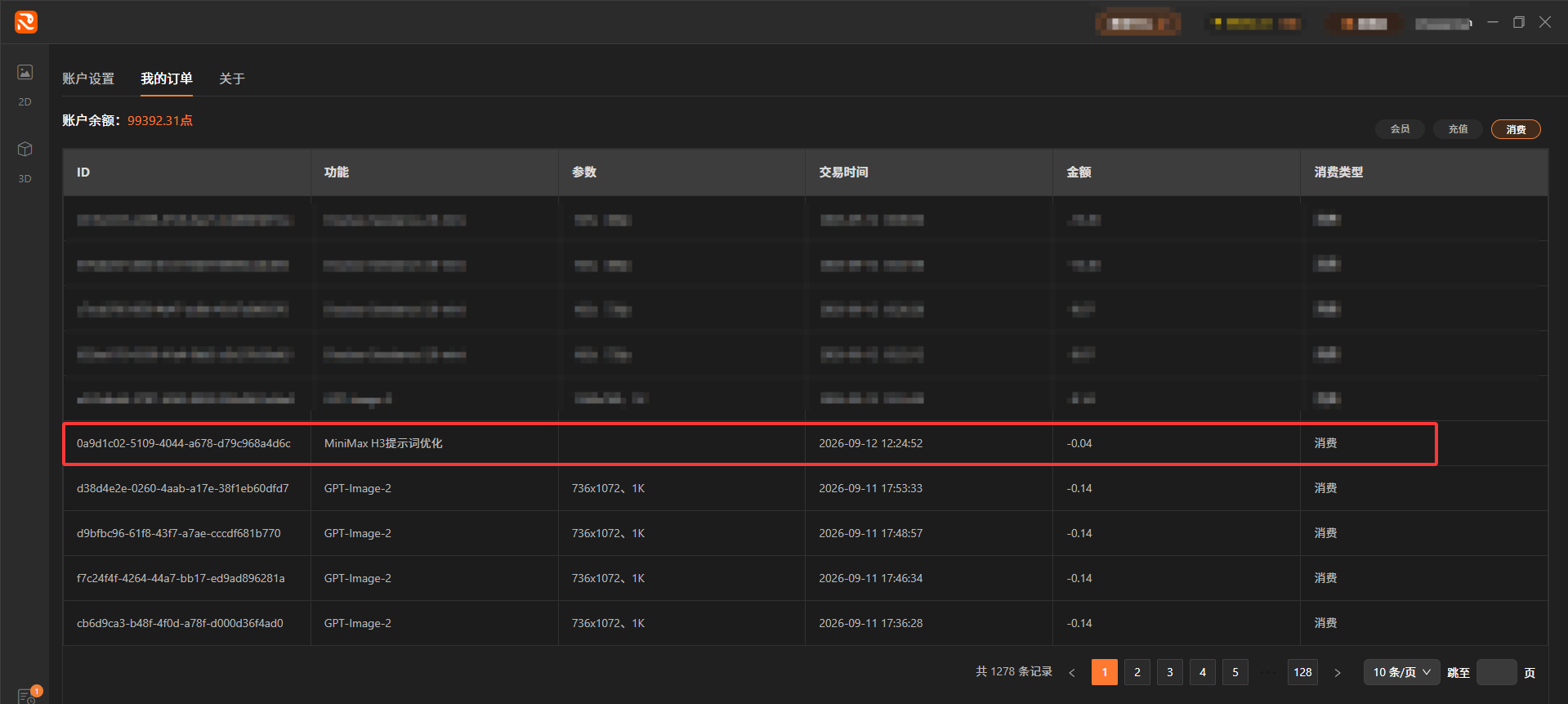The image size is (1568, 704).
Task: Click the timestamp 2026-09-12 12:24:52
Action: [871, 443]
